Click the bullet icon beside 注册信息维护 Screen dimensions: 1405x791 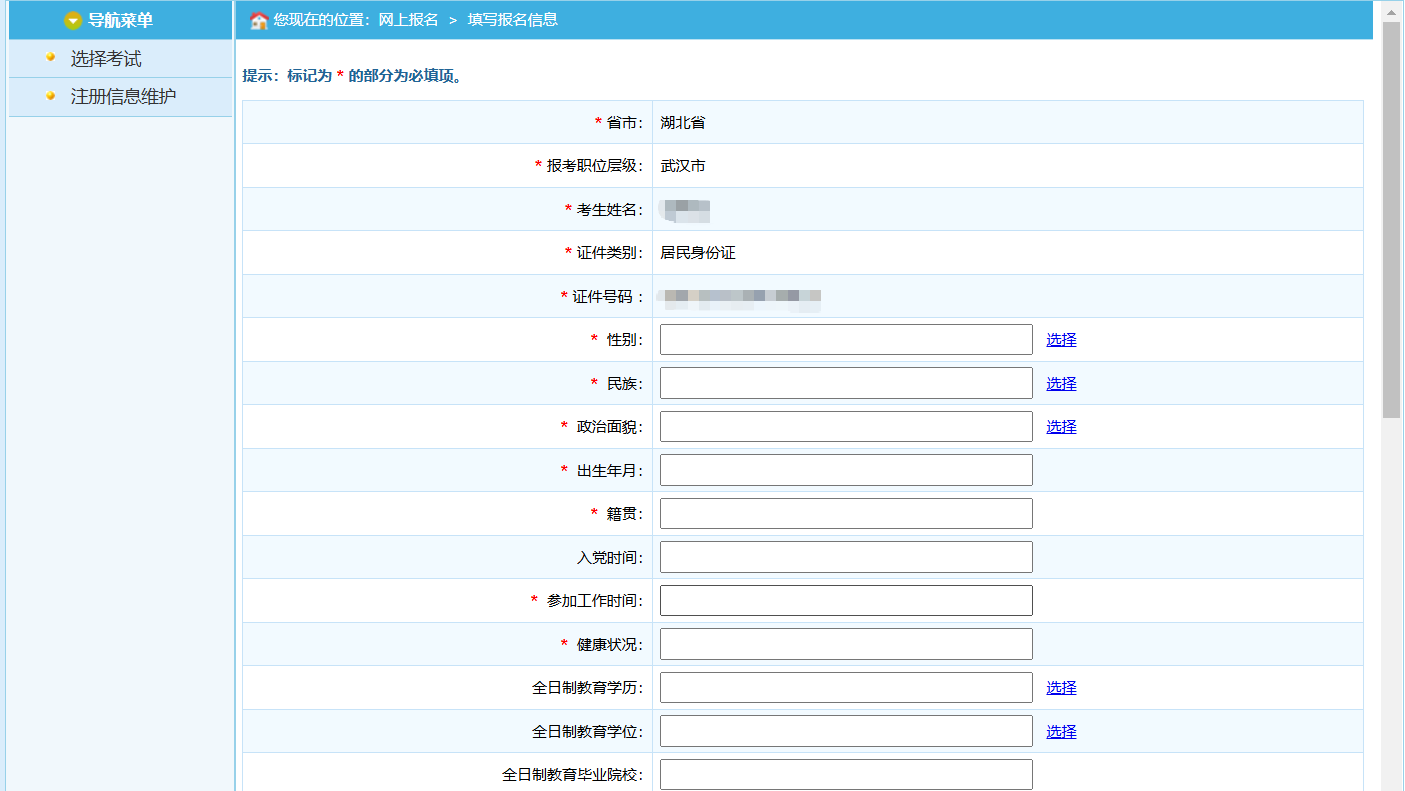(x=50, y=96)
